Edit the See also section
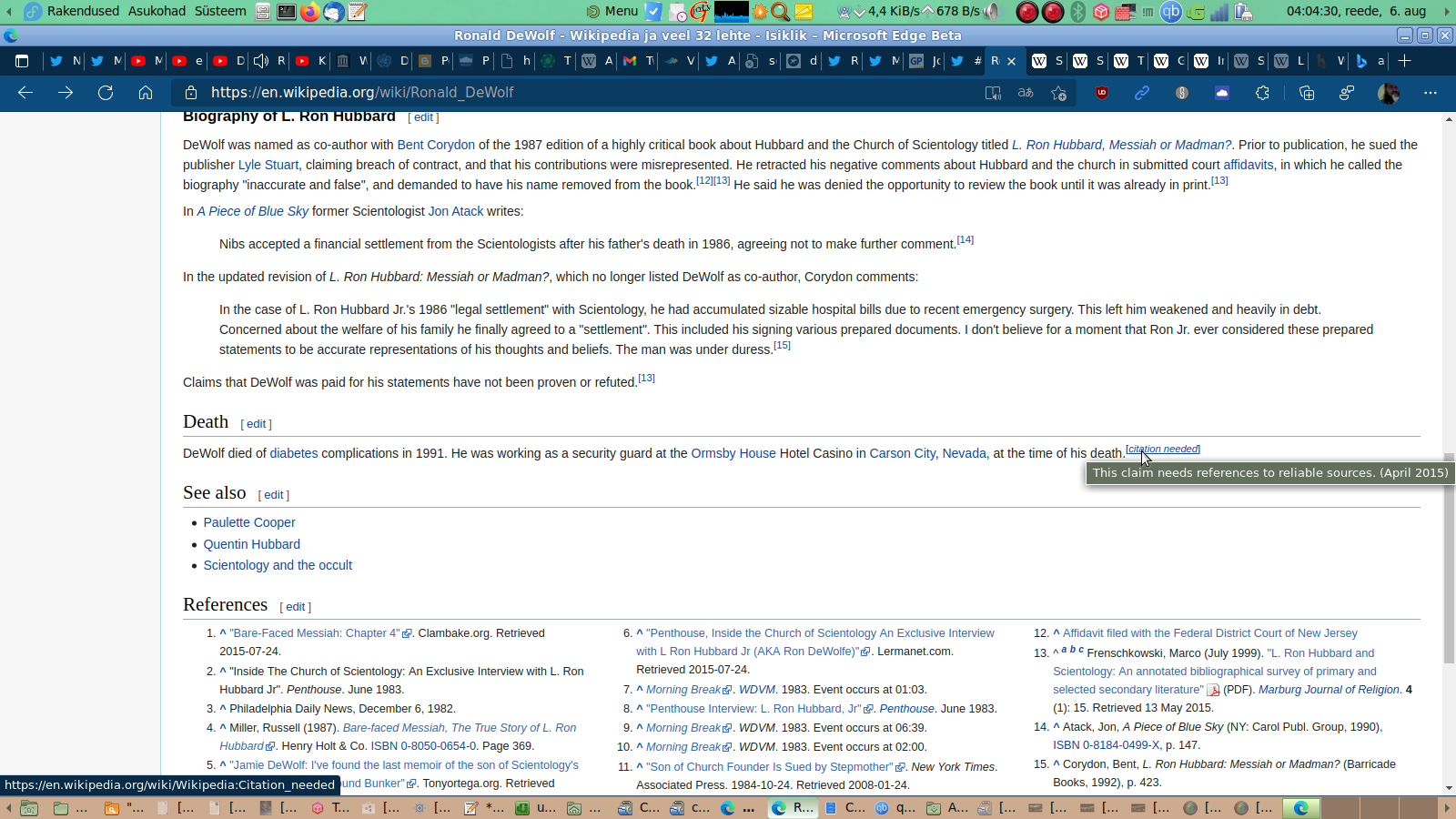 274,495
